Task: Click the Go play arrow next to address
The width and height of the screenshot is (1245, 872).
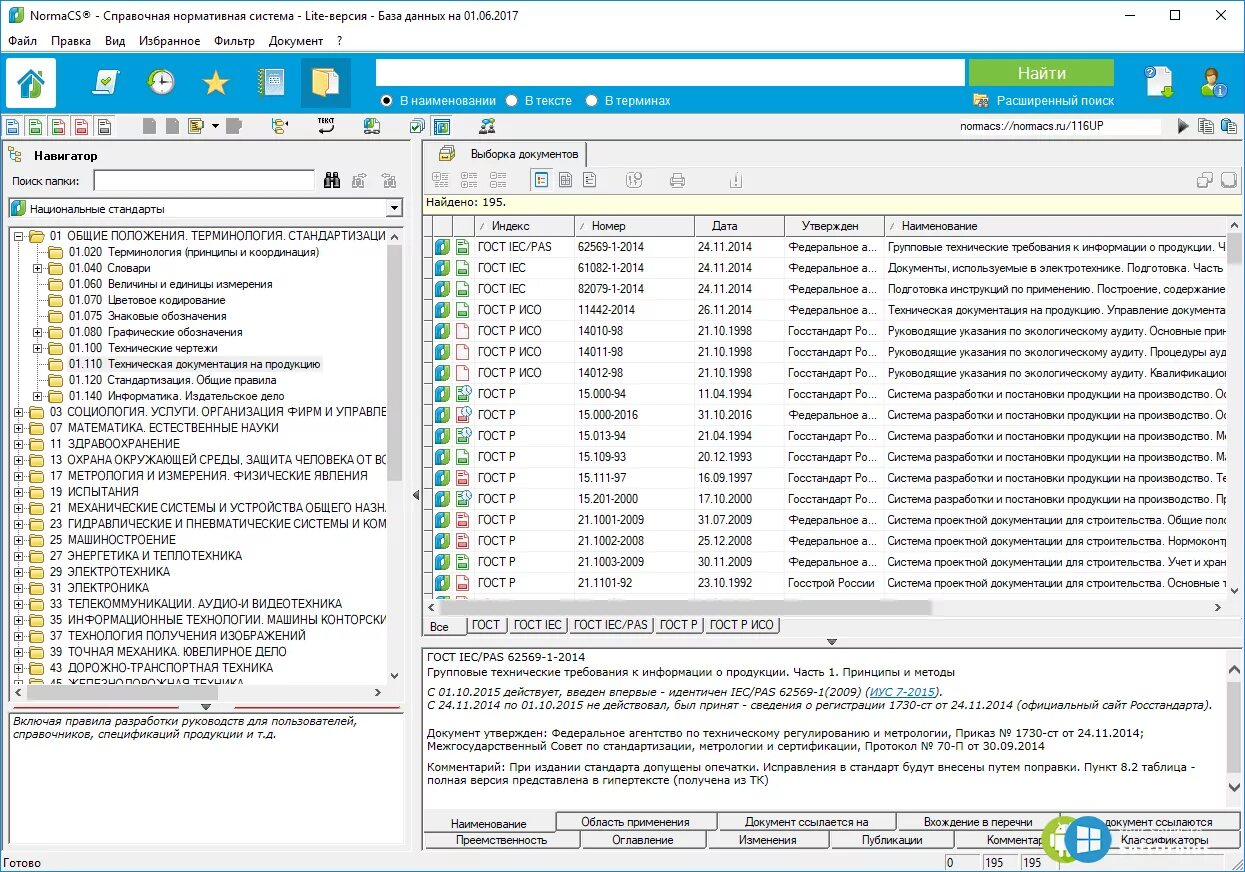Action: click(x=1183, y=126)
